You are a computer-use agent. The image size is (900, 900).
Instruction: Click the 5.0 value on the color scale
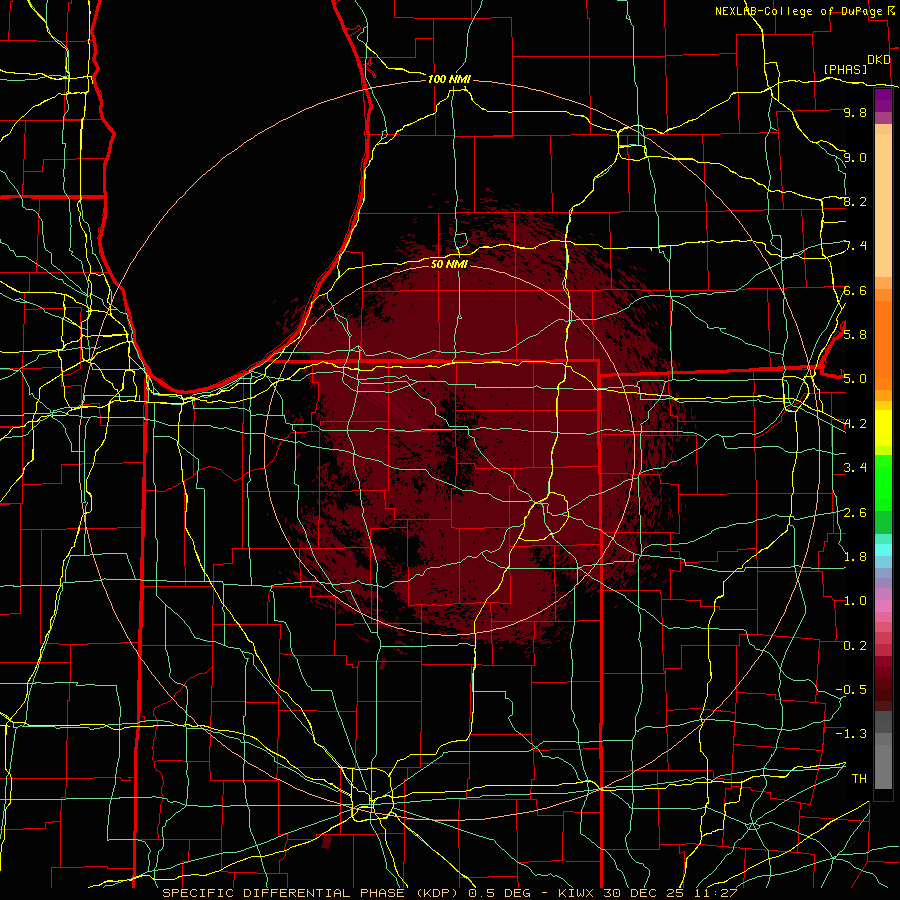pyautogui.click(x=855, y=379)
